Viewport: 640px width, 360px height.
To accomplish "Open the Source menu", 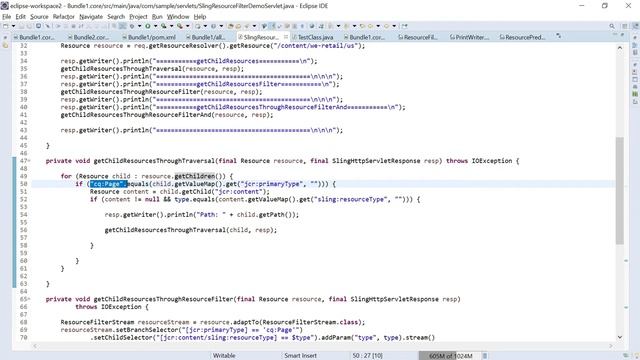I will tap(39, 17).
